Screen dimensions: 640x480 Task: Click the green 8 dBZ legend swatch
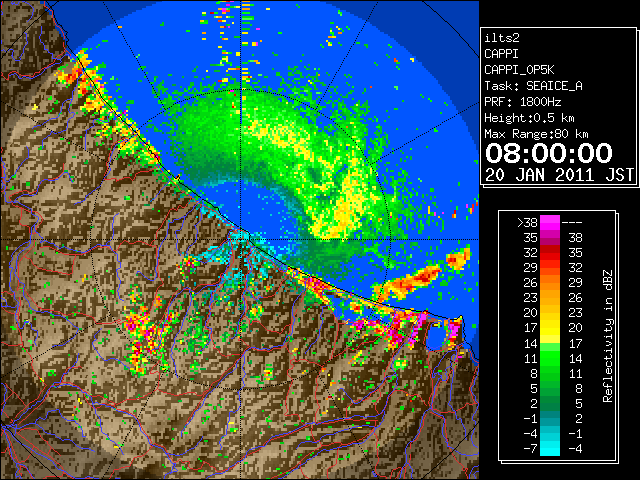550,373
